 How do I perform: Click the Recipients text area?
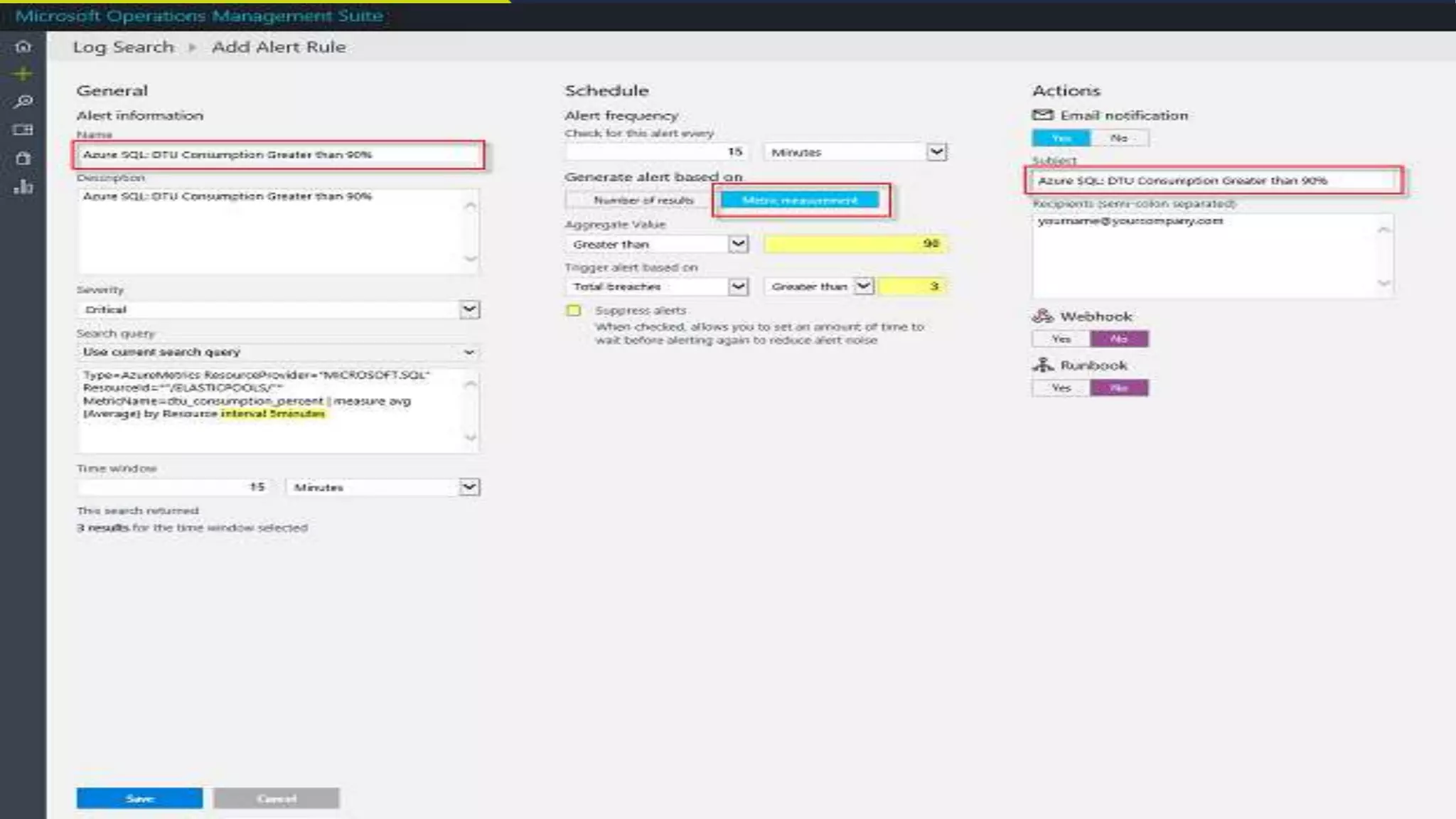[1213, 255]
